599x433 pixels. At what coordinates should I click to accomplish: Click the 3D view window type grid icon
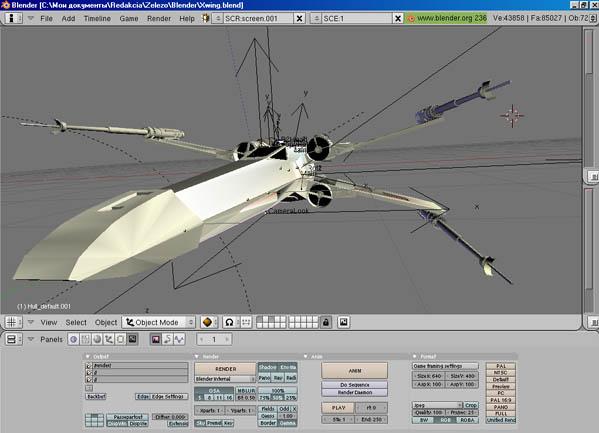point(11,323)
